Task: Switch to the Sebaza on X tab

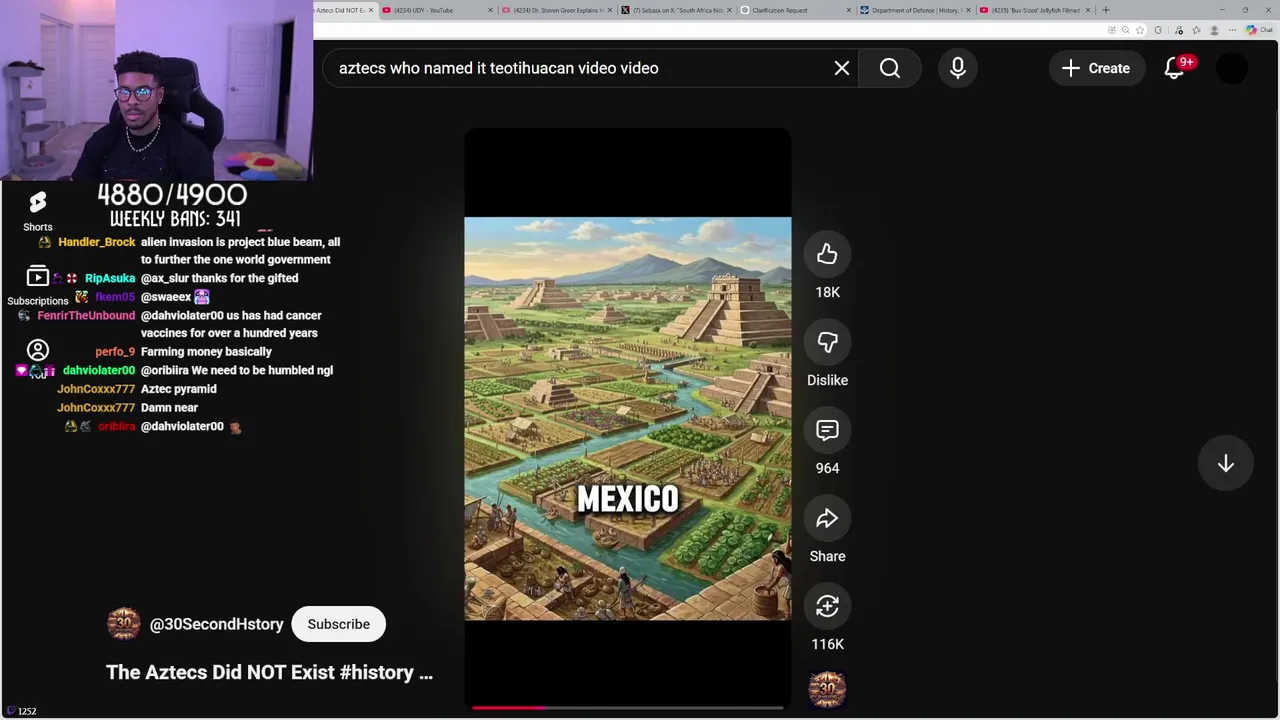Action: click(678, 10)
